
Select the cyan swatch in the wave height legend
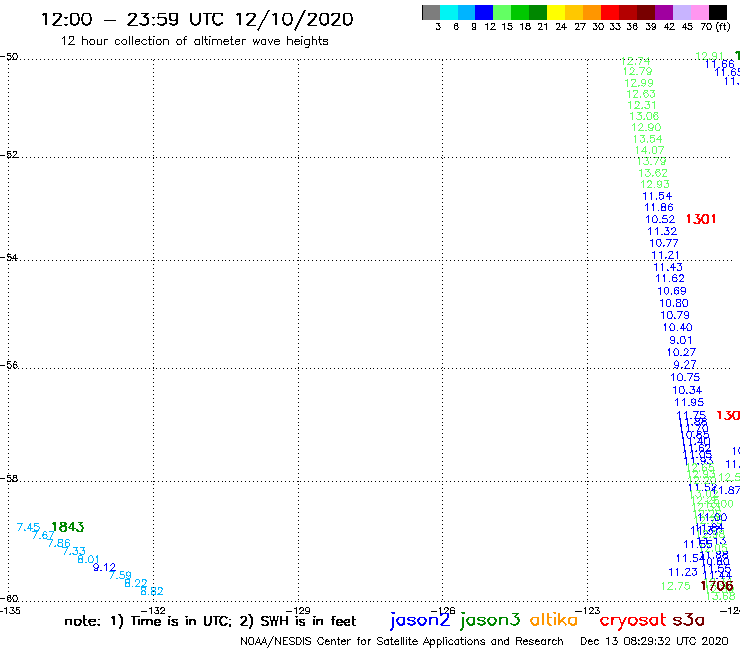point(449,12)
